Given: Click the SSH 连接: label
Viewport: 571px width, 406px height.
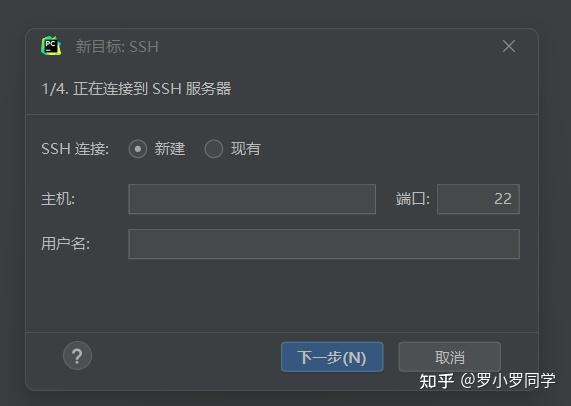Looking at the screenshot, I should (75, 149).
